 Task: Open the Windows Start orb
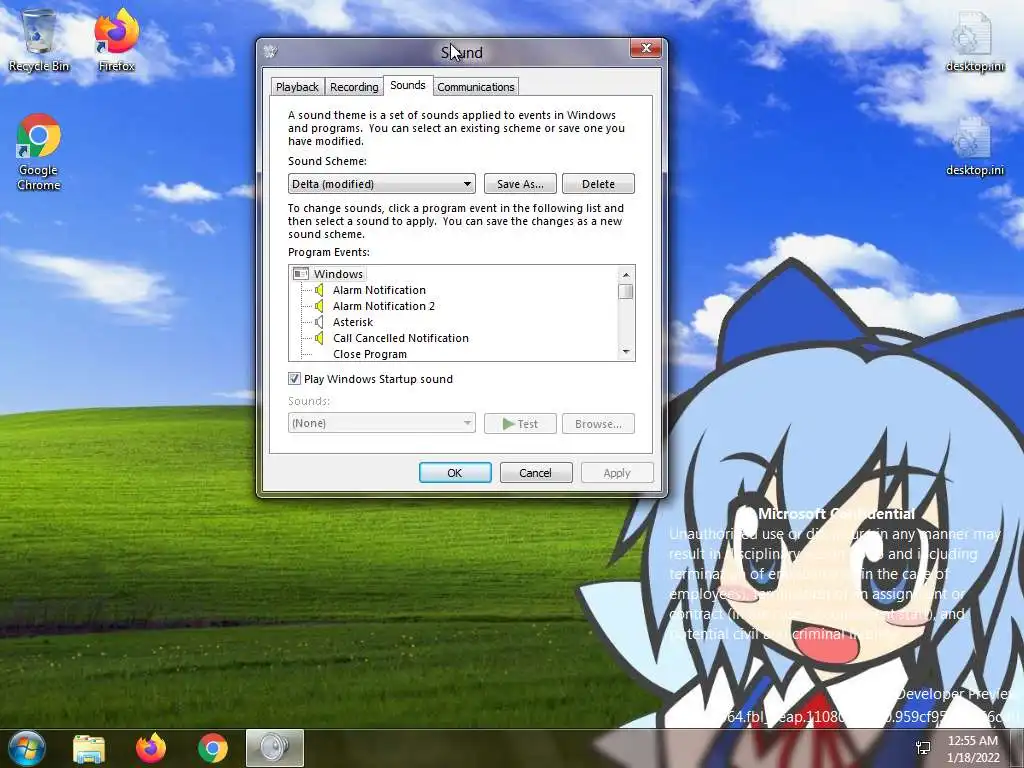[26, 748]
